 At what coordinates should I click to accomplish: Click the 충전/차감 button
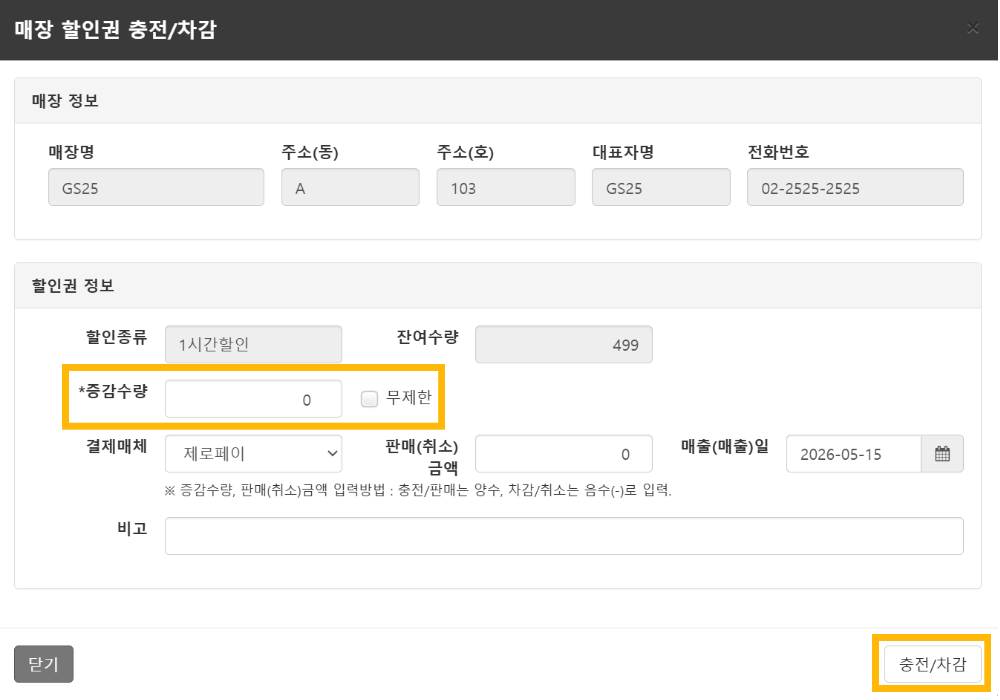[x=932, y=664]
